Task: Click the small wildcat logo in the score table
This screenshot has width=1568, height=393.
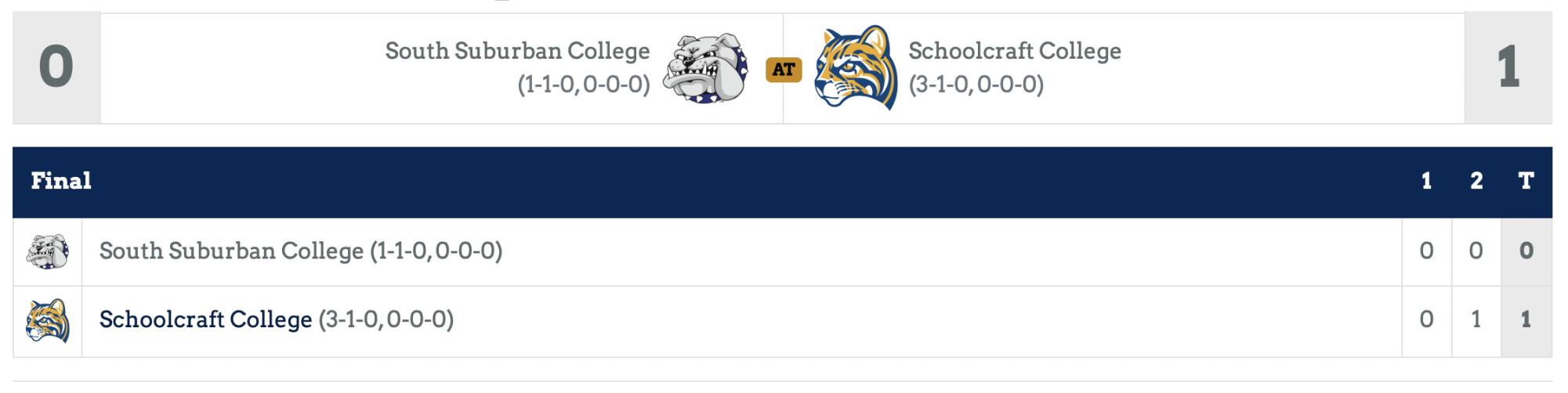Action: (x=48, y=321)
